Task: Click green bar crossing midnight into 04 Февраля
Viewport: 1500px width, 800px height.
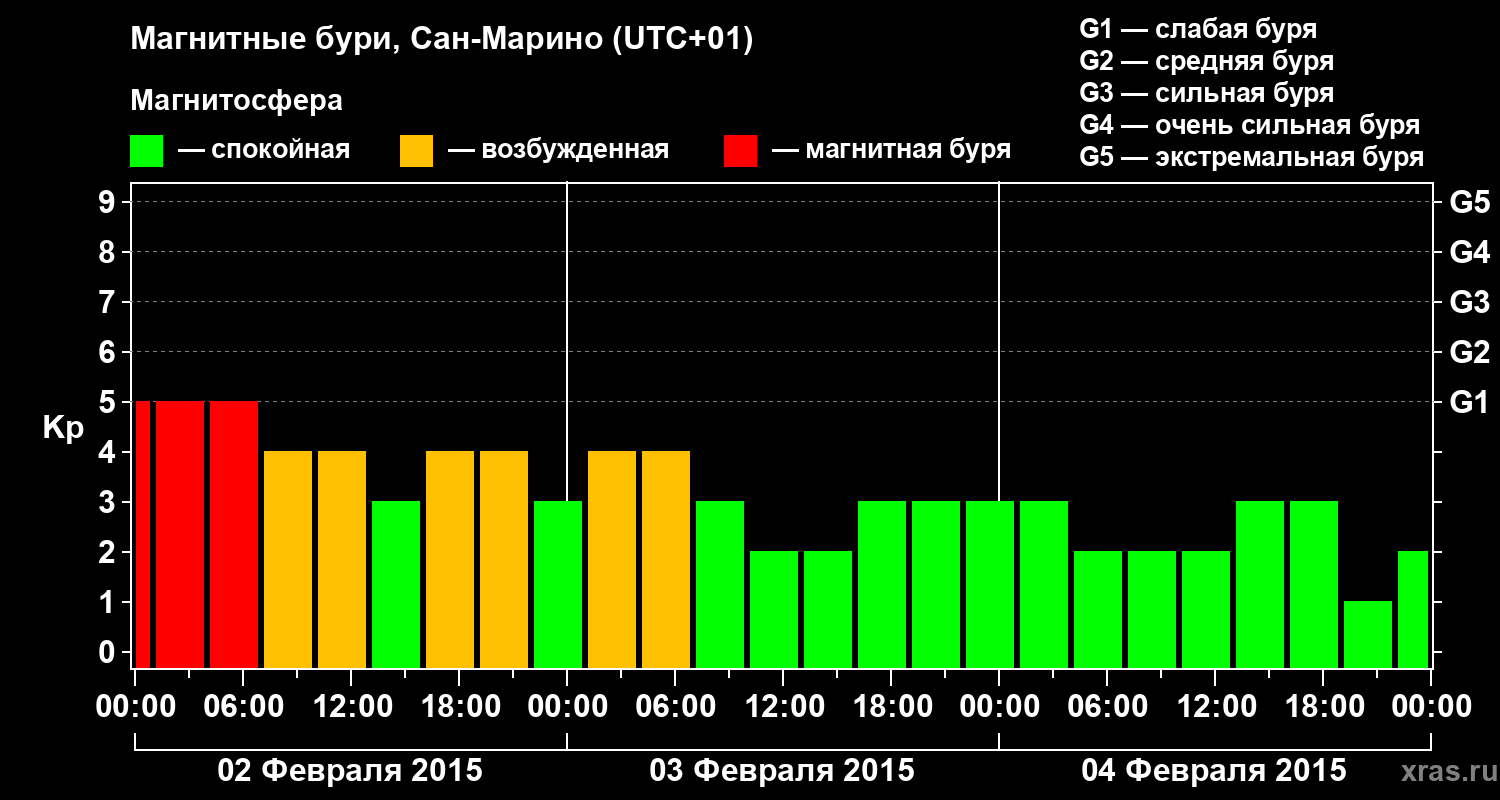Action: tap(990, 584)
